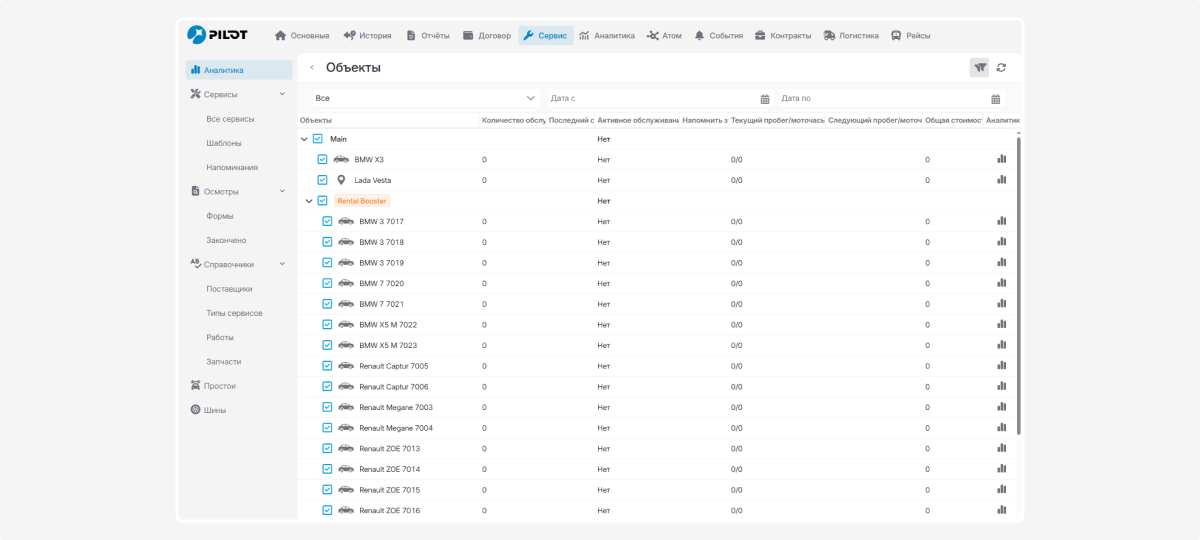Toggle the Main group checkbox
1200x540 pixels.
point(318,139)
